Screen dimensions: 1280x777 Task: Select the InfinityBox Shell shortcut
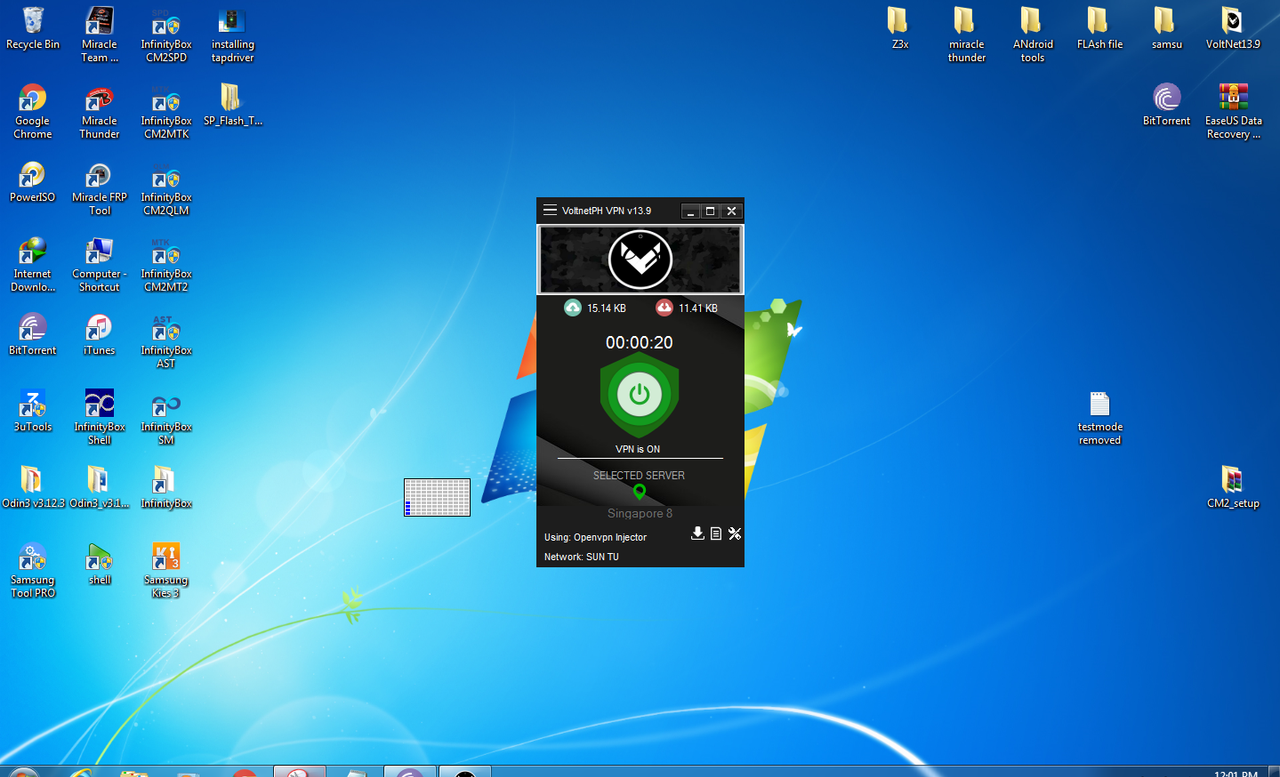pos(99,417)
